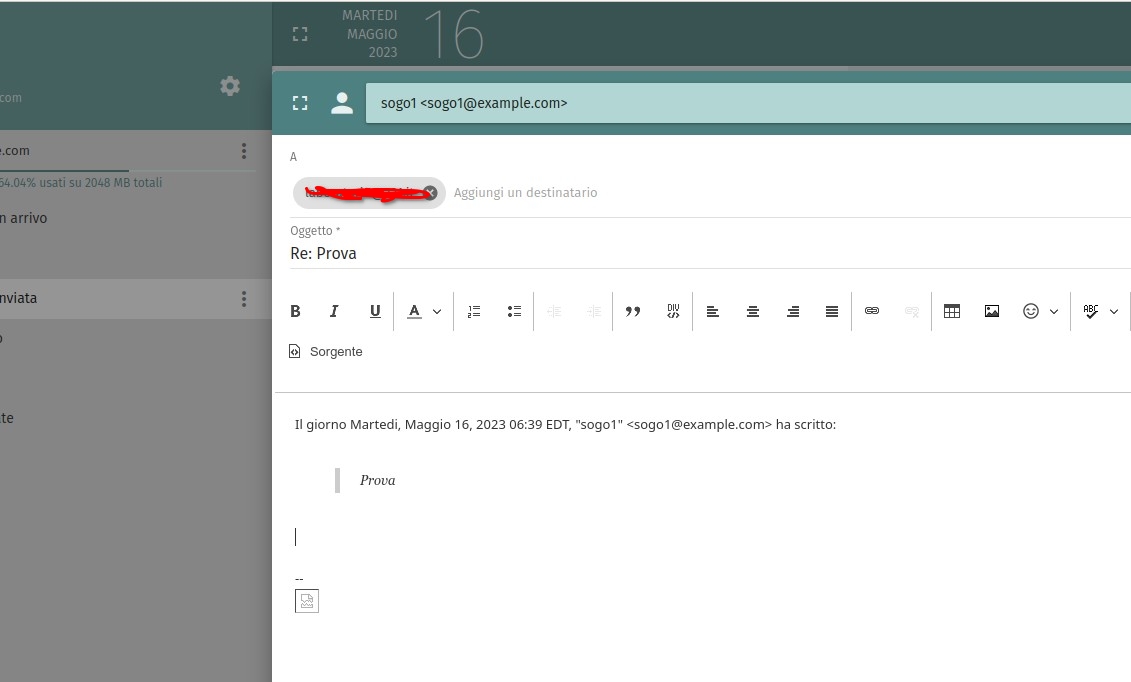1131x682 pixels.
Task: Open the text color dropdown
Action: pyautogui.click(x=436, y=312)
